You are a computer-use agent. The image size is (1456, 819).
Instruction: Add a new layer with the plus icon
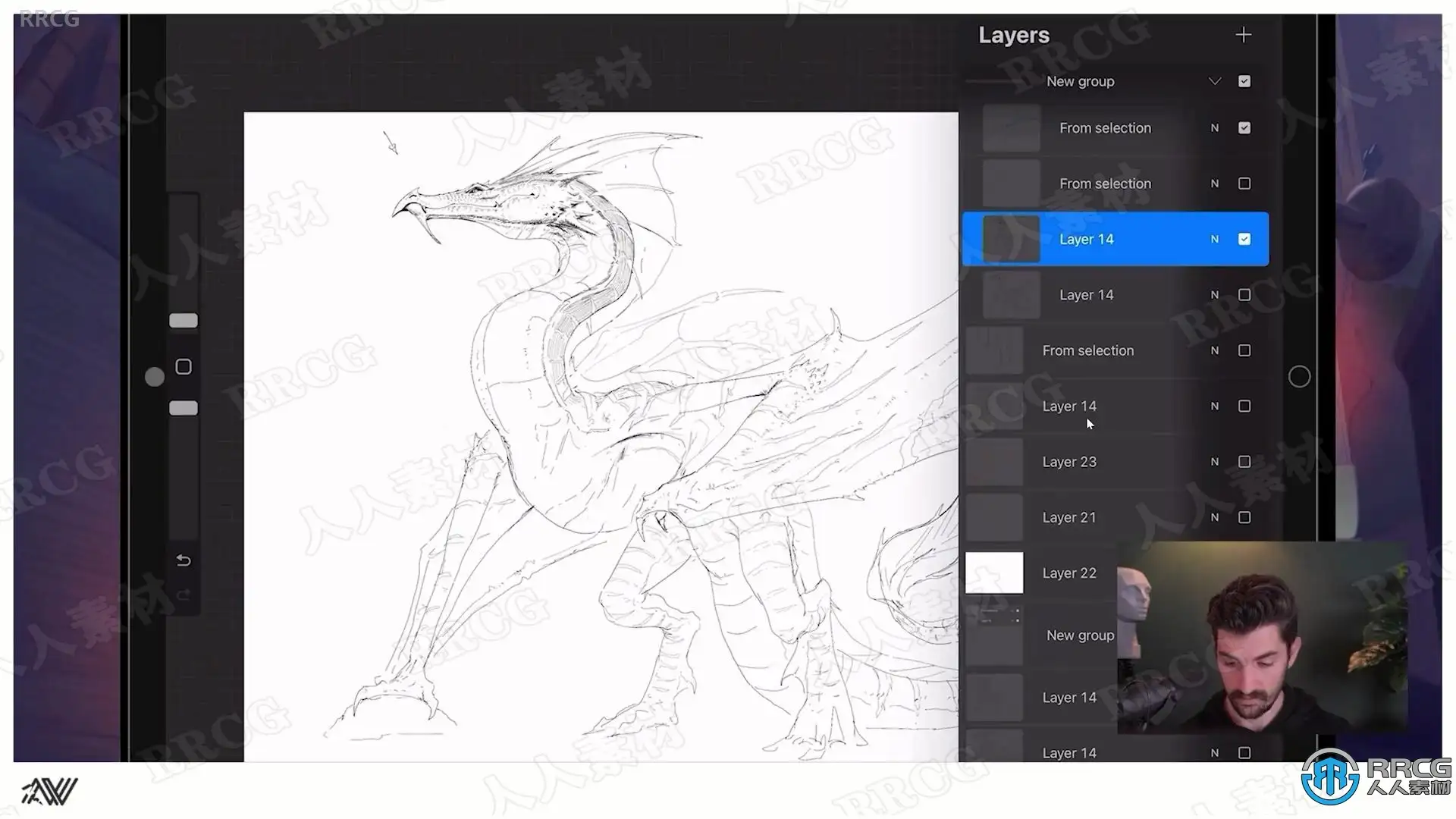click(1243, 35)
